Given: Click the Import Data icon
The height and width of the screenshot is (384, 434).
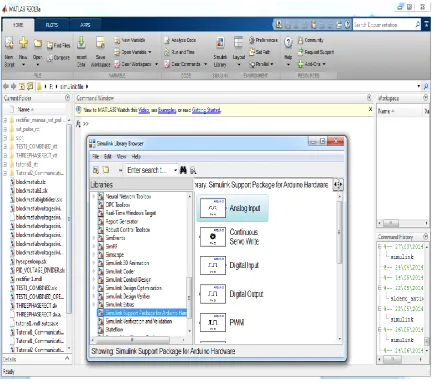Looking at the screenshot, I should pos(81,43).
